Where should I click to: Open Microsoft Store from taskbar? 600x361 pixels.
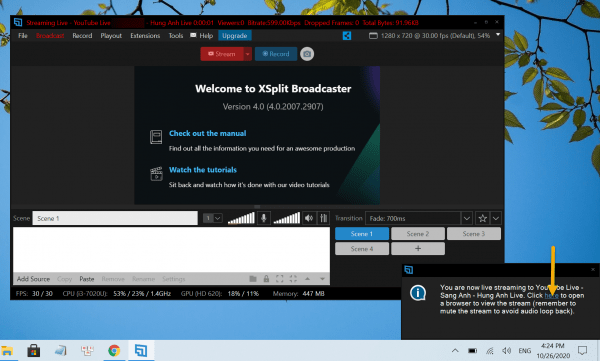34,350
